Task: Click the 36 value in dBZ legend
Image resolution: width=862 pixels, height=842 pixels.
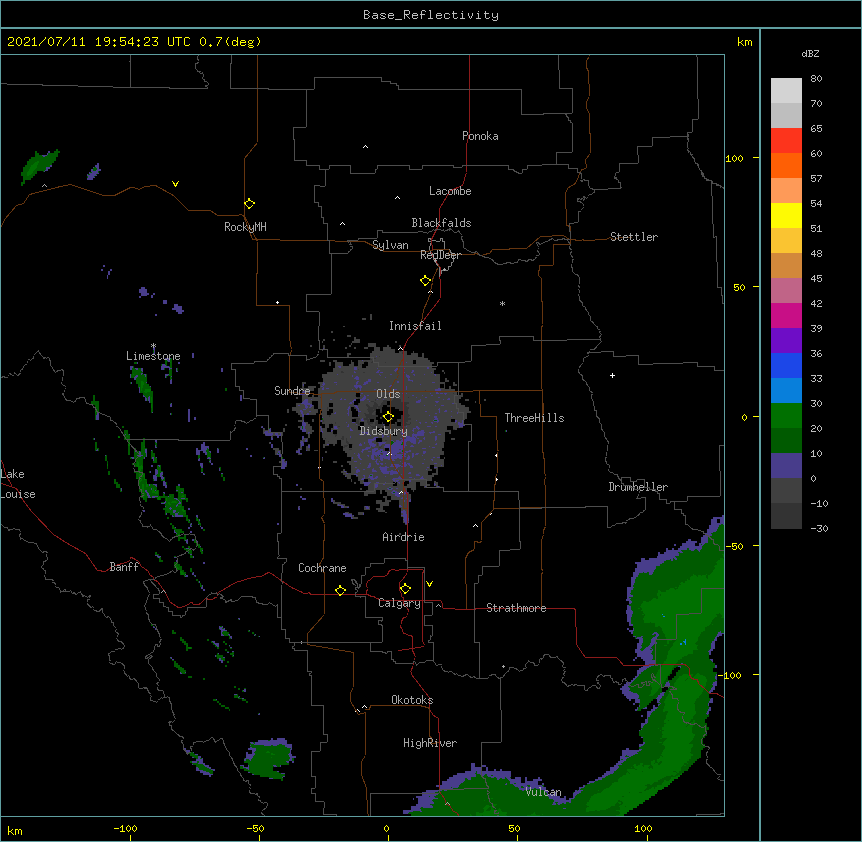Action: click(x=816, y=353)
